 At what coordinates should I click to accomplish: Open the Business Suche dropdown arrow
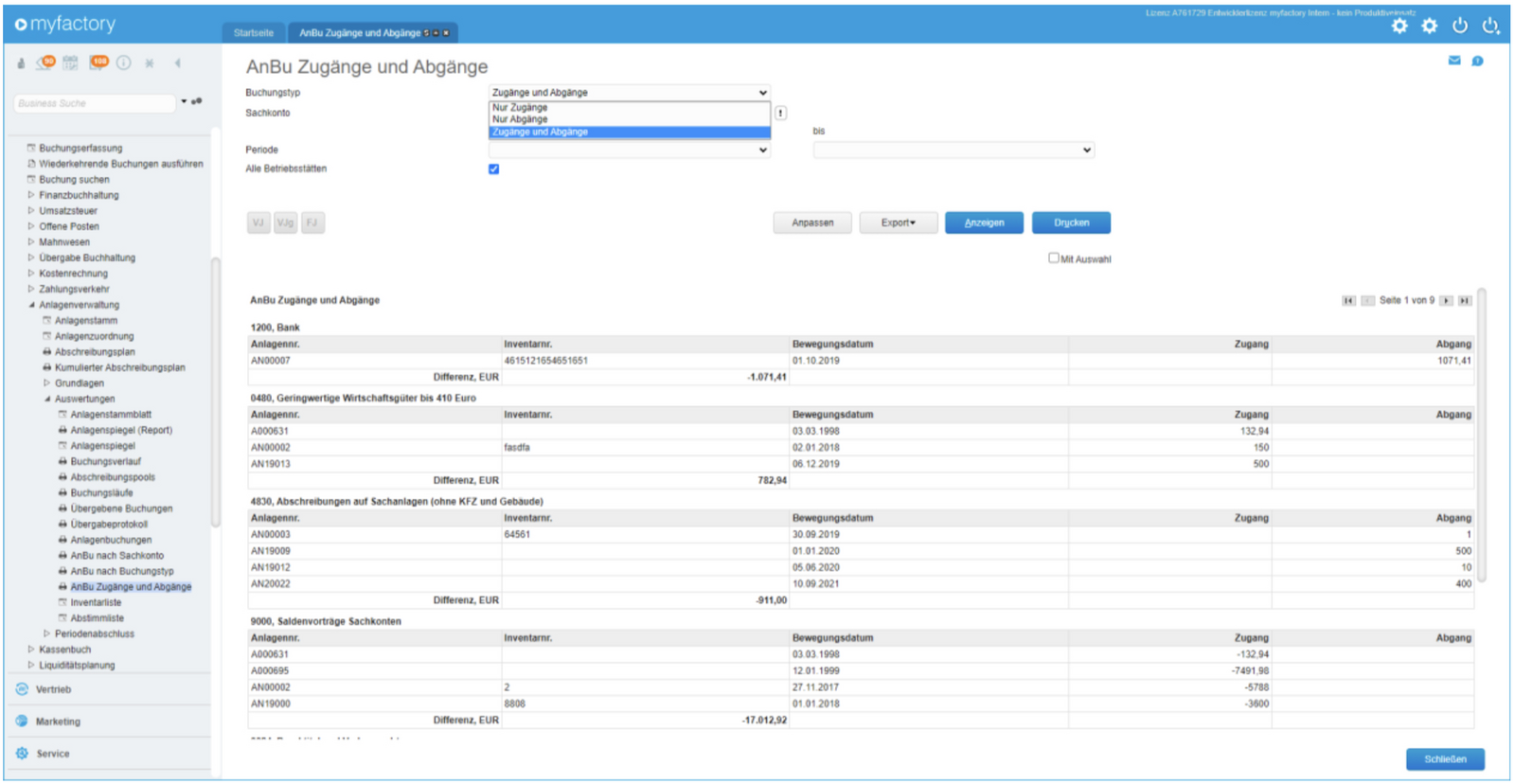[x=184, y=101]
